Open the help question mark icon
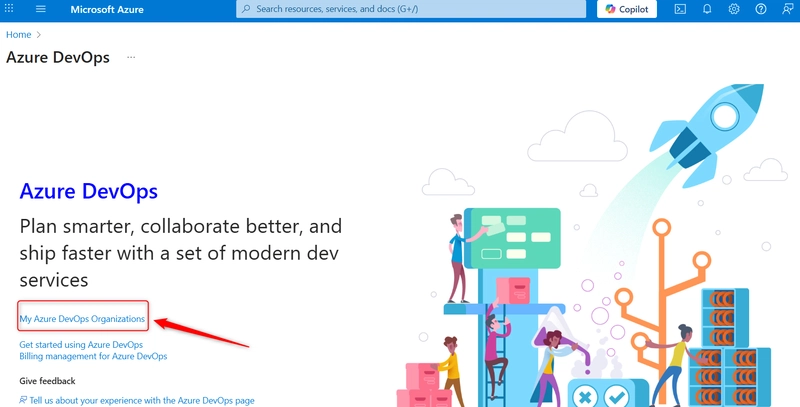 [761, 9]
